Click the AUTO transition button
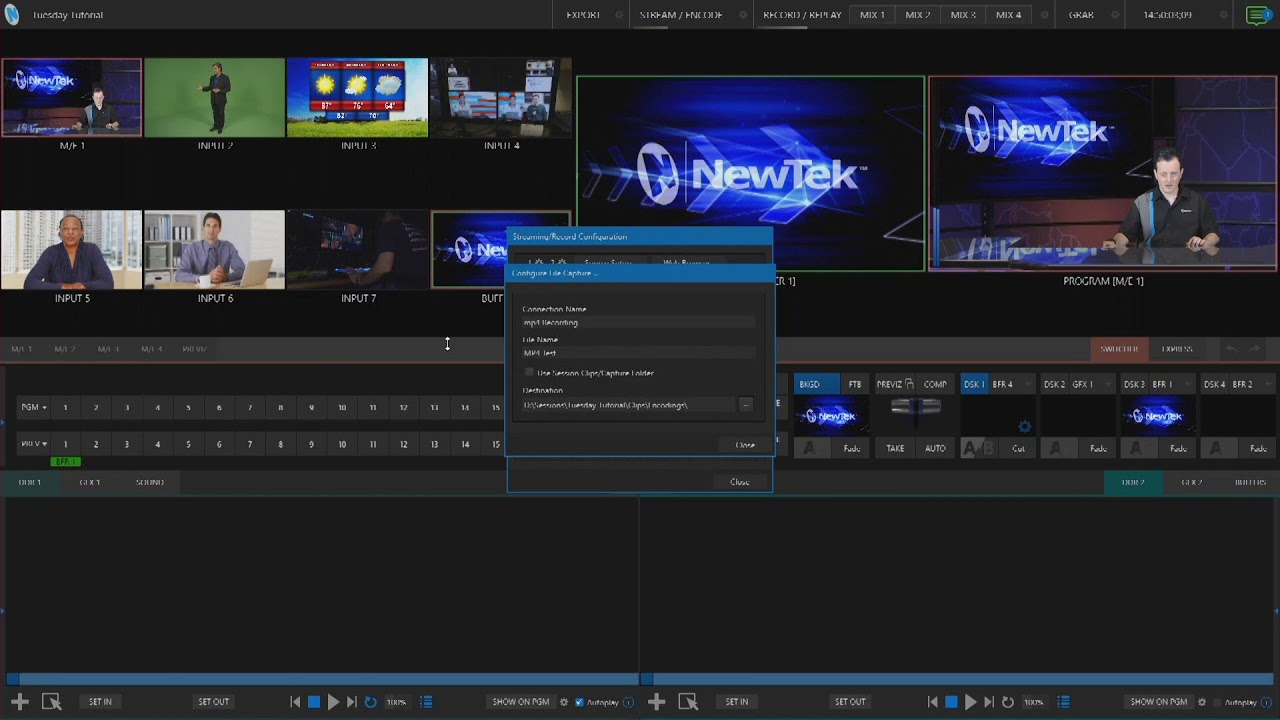 [935, 448]
